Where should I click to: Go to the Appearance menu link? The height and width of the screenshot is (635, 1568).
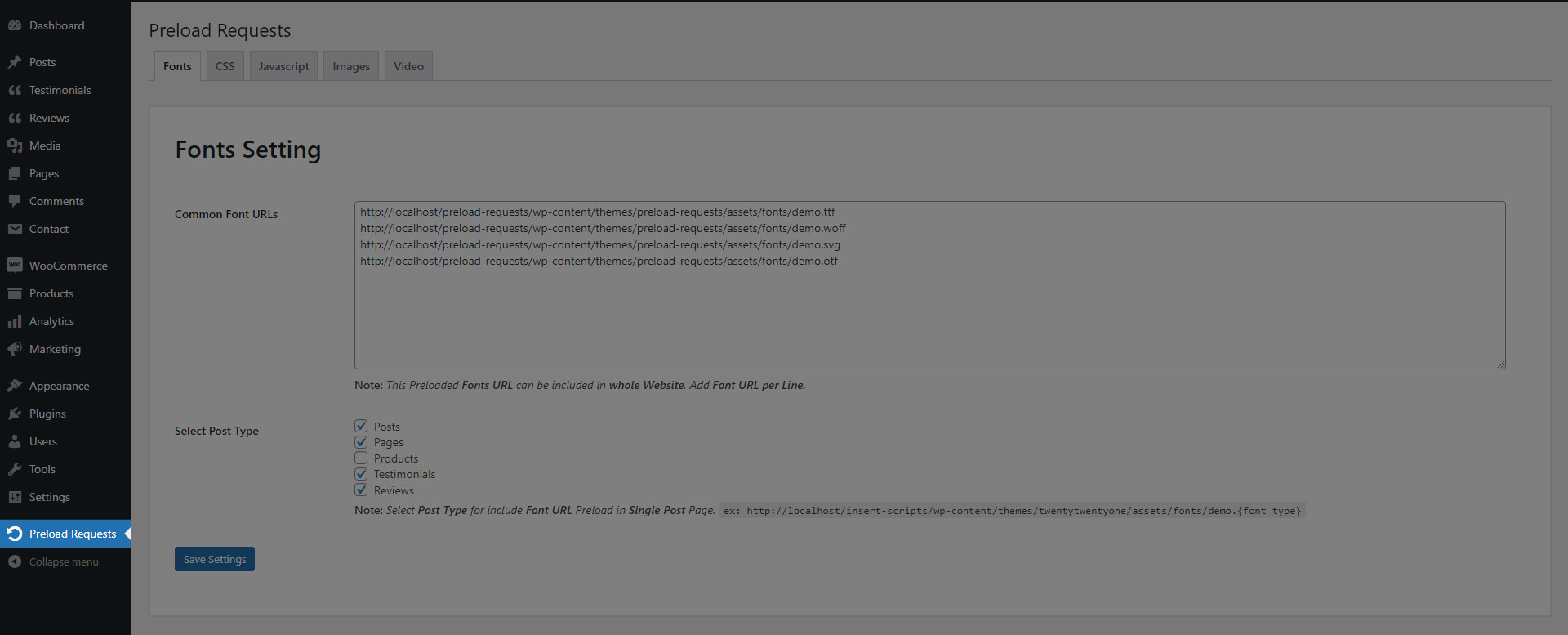65,386
